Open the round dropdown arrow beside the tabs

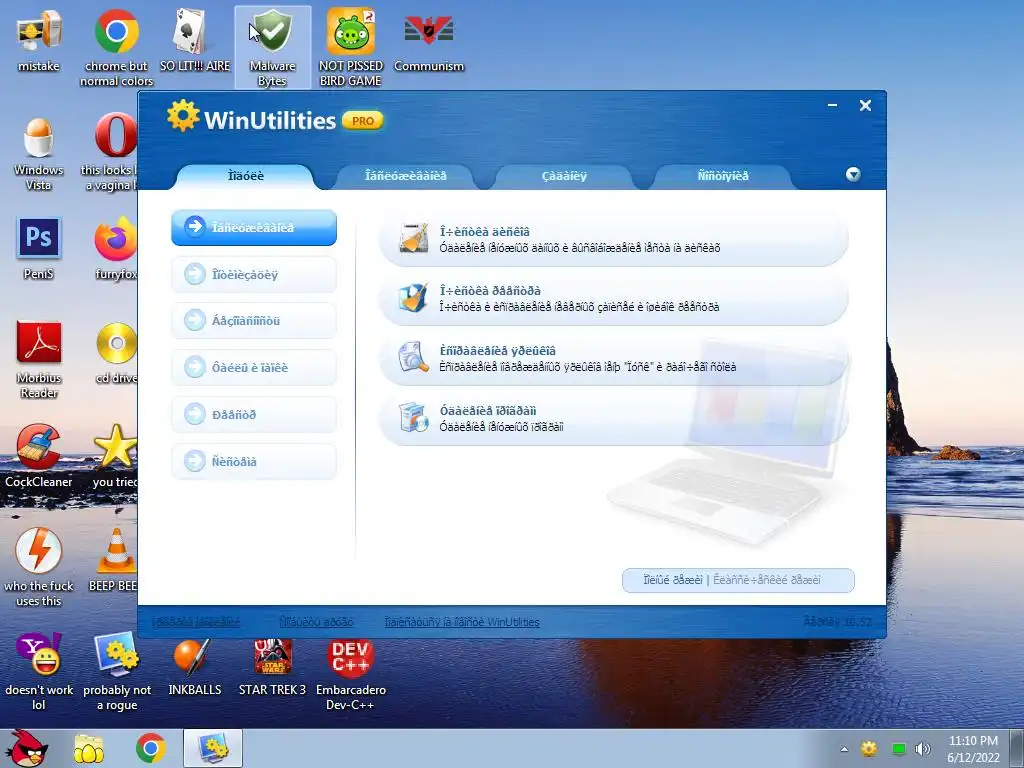pos(853,174)
